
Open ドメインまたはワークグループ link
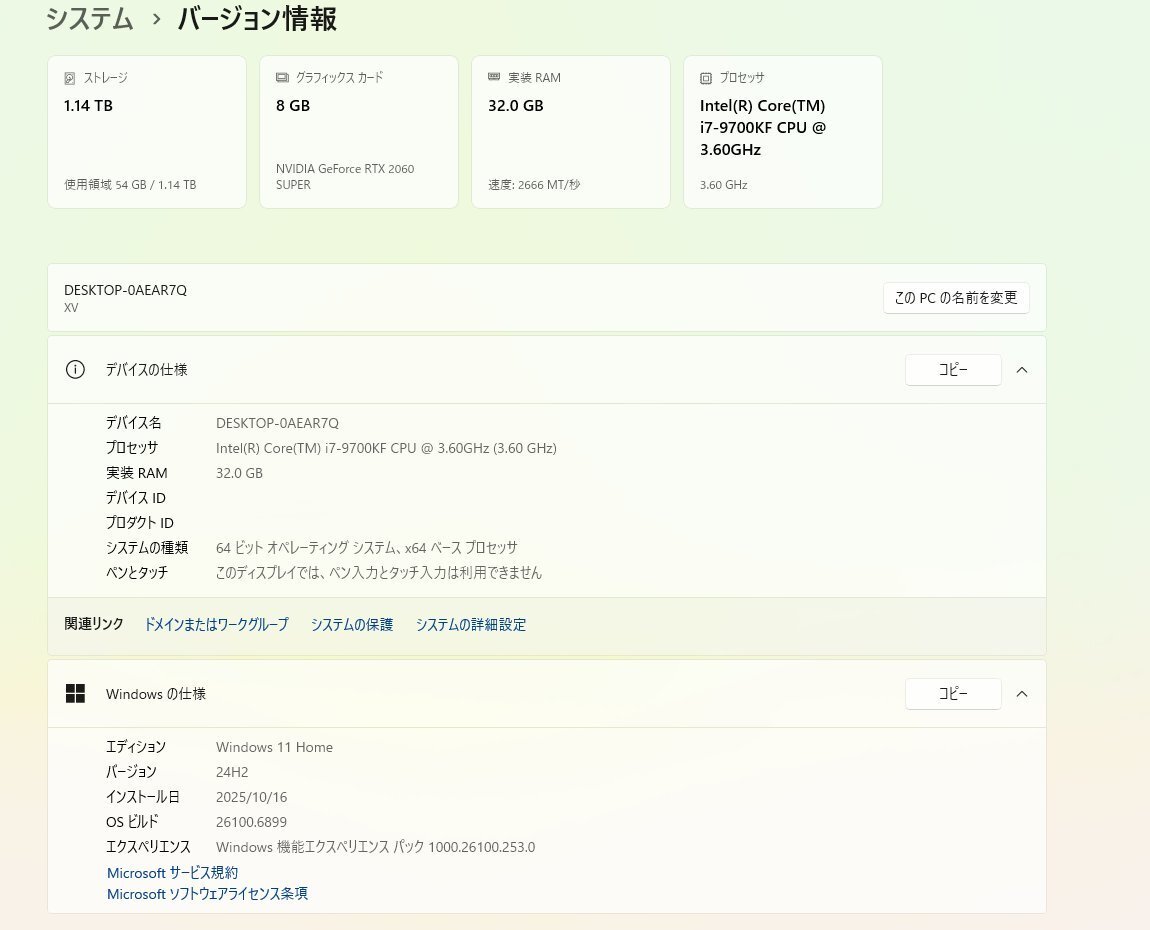coord(216,624)
